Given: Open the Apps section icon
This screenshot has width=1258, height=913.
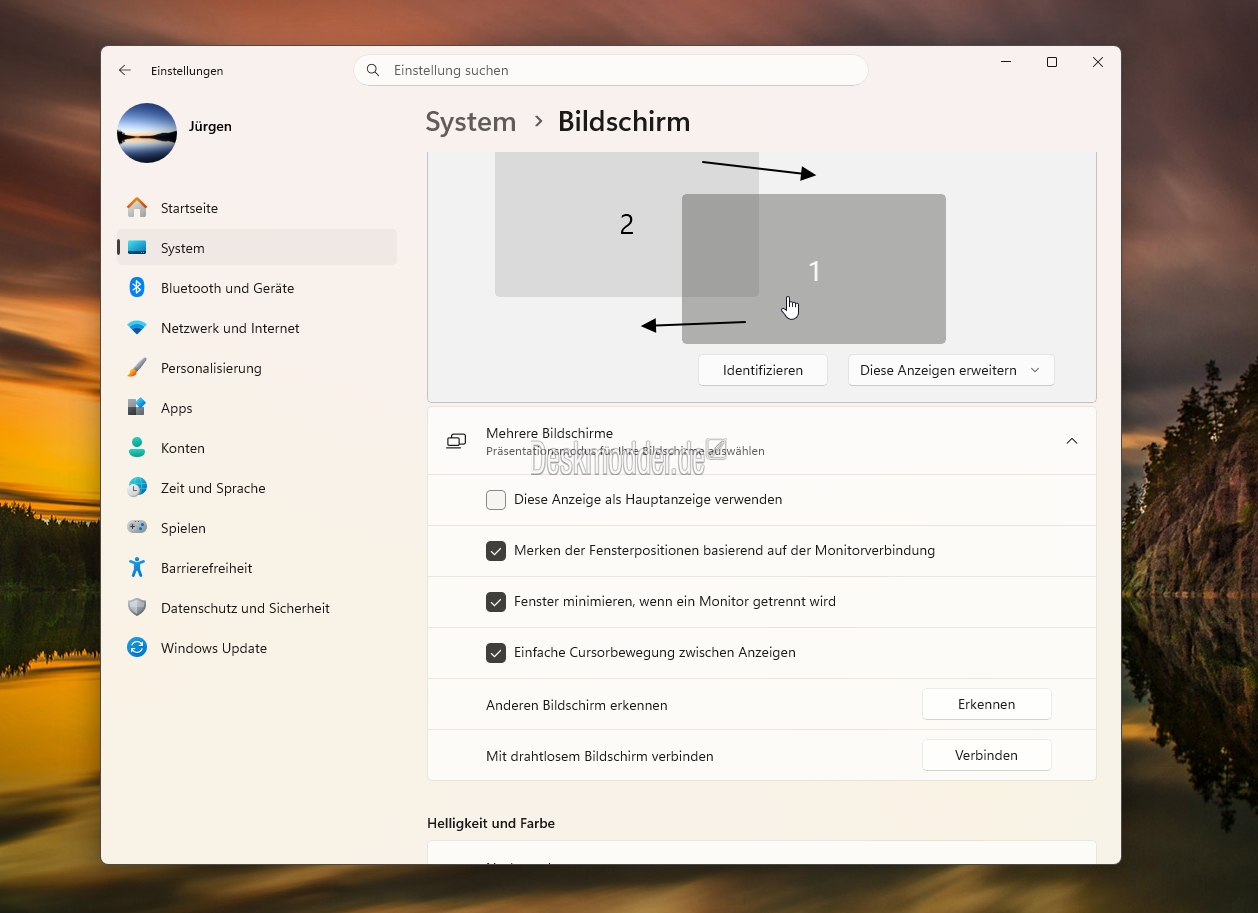Looking at the screenshot, I should coord(137,408).
